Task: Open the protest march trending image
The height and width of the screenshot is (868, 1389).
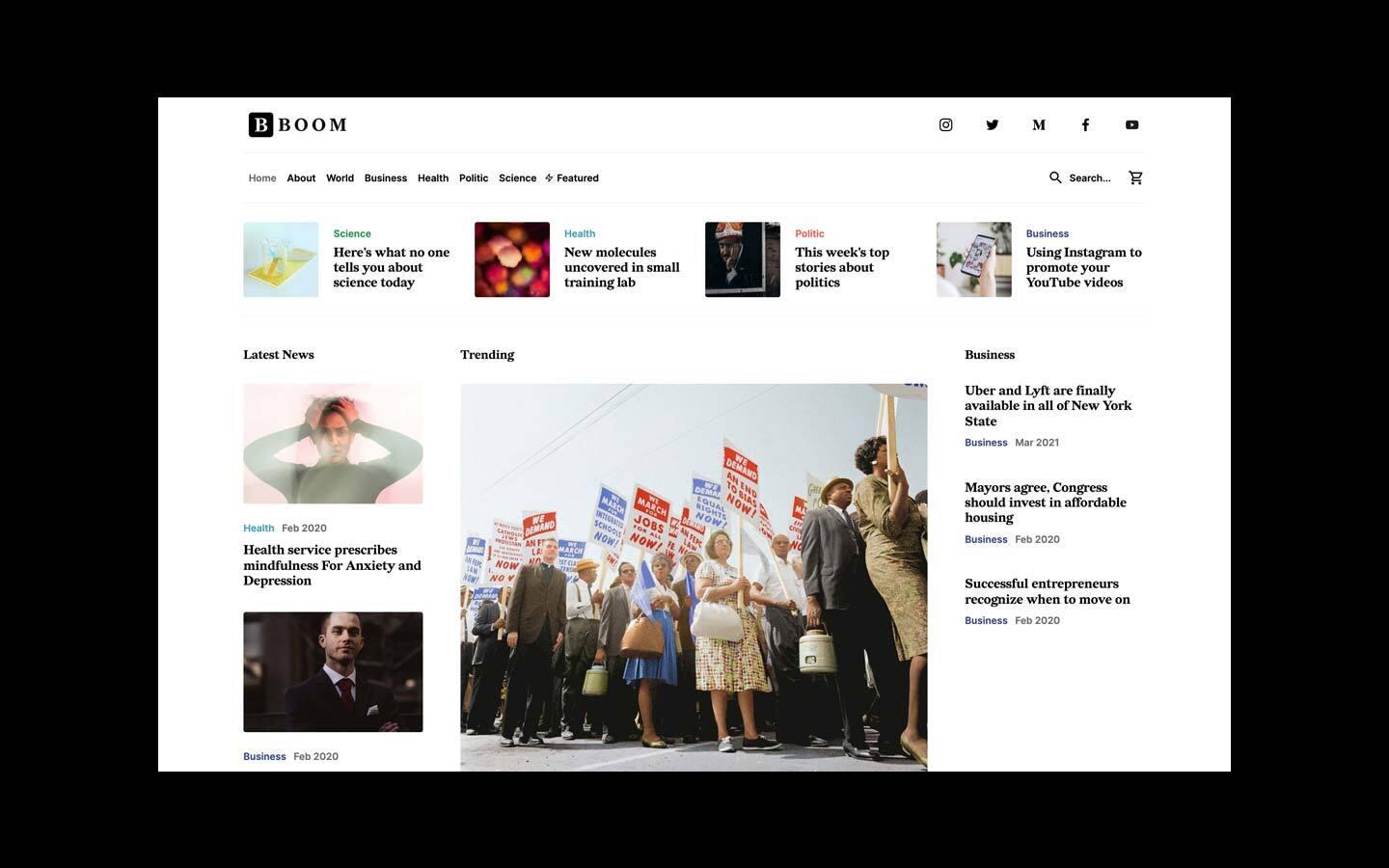Action: 694,576
